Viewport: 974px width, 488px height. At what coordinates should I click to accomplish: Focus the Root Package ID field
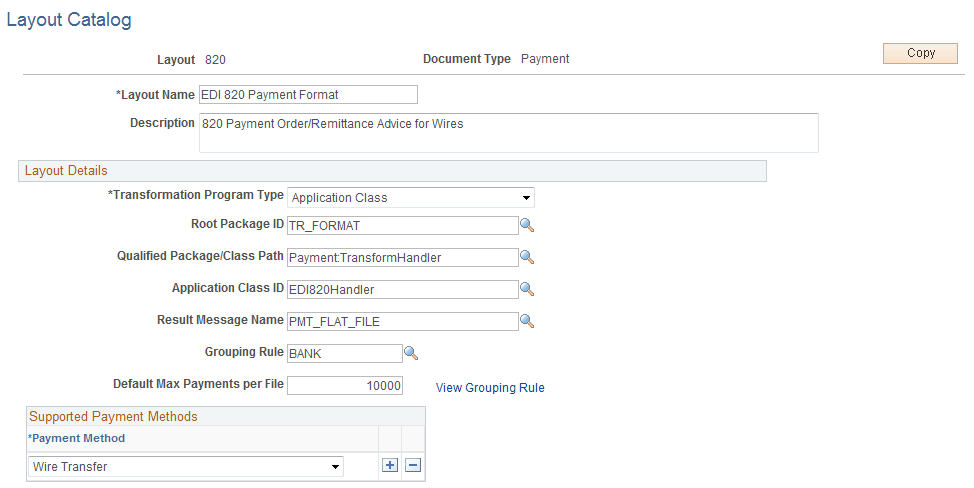tap(402, 226)
